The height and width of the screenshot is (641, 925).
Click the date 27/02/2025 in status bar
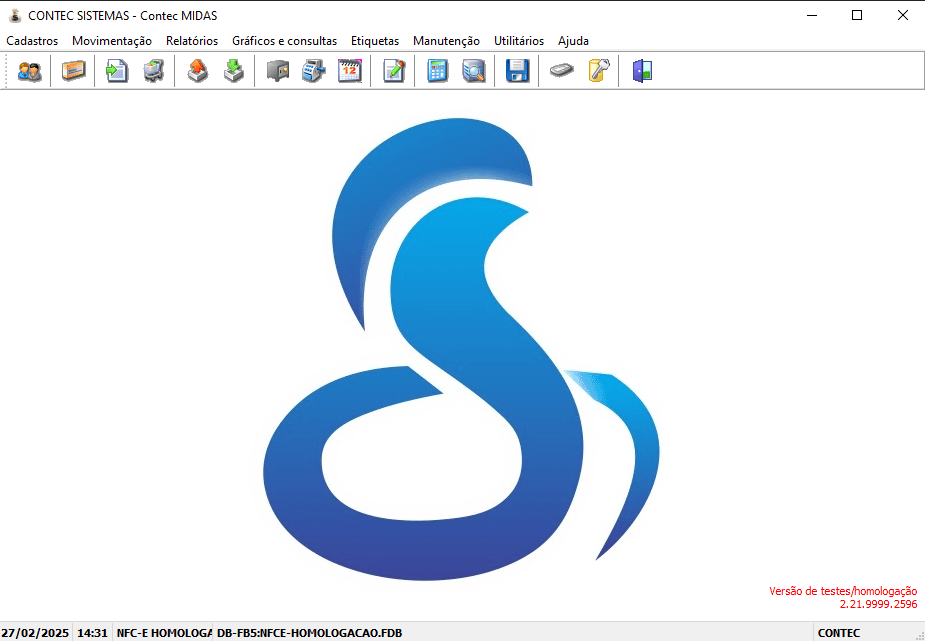click(35, 633)
